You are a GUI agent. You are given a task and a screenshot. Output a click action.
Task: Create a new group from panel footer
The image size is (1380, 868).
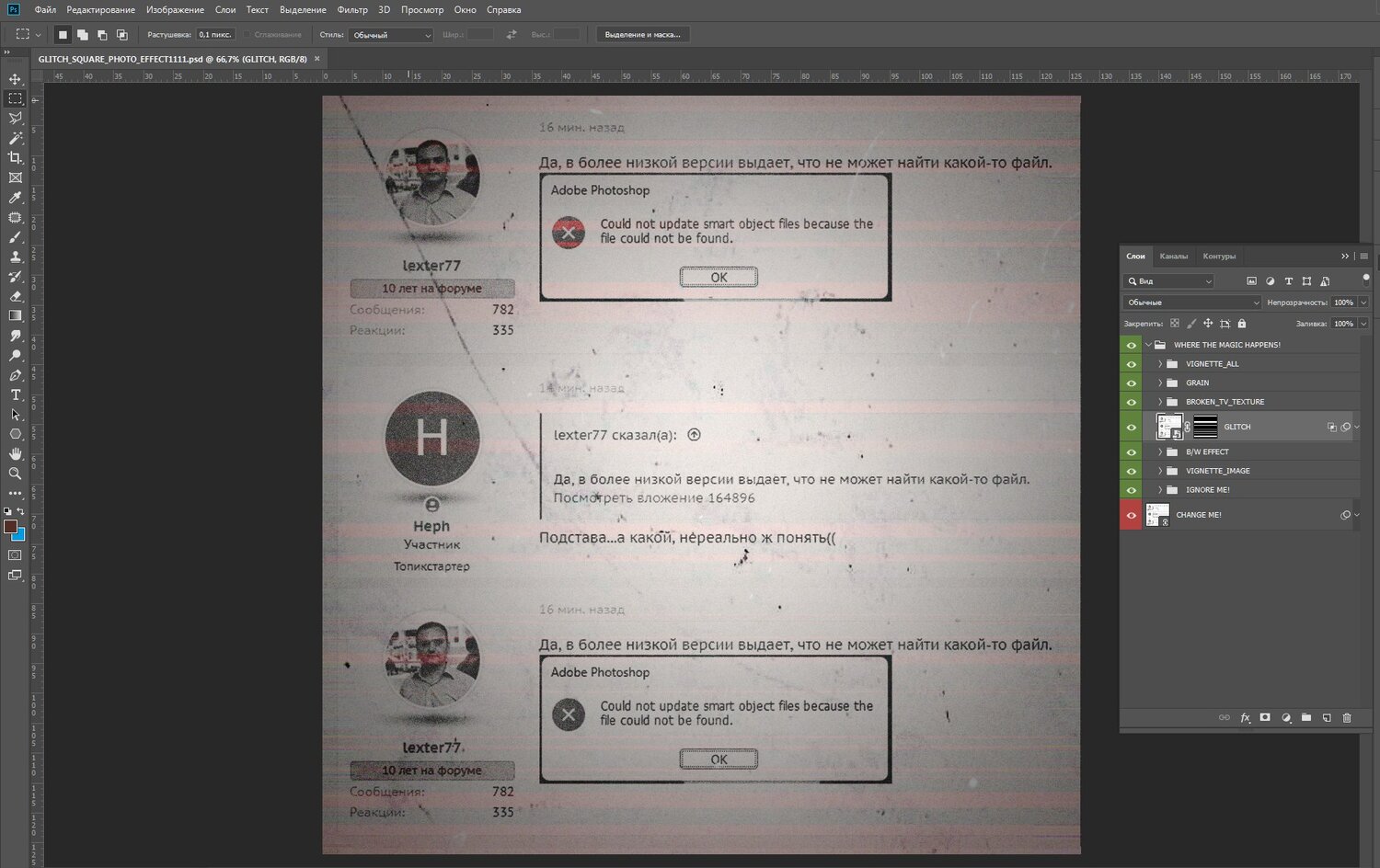1306,718
